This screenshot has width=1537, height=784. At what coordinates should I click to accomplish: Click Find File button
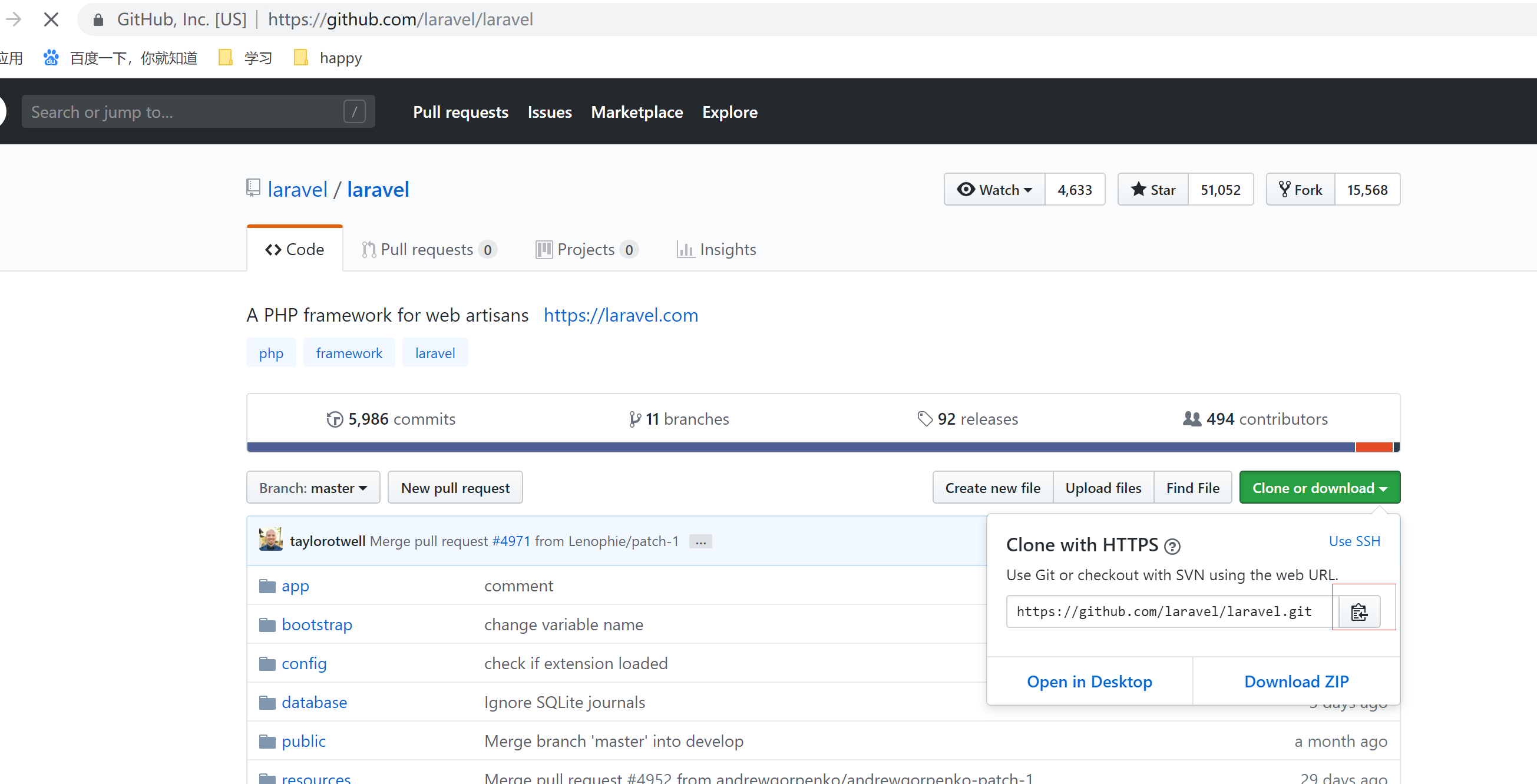click(x=1193, y=488)
